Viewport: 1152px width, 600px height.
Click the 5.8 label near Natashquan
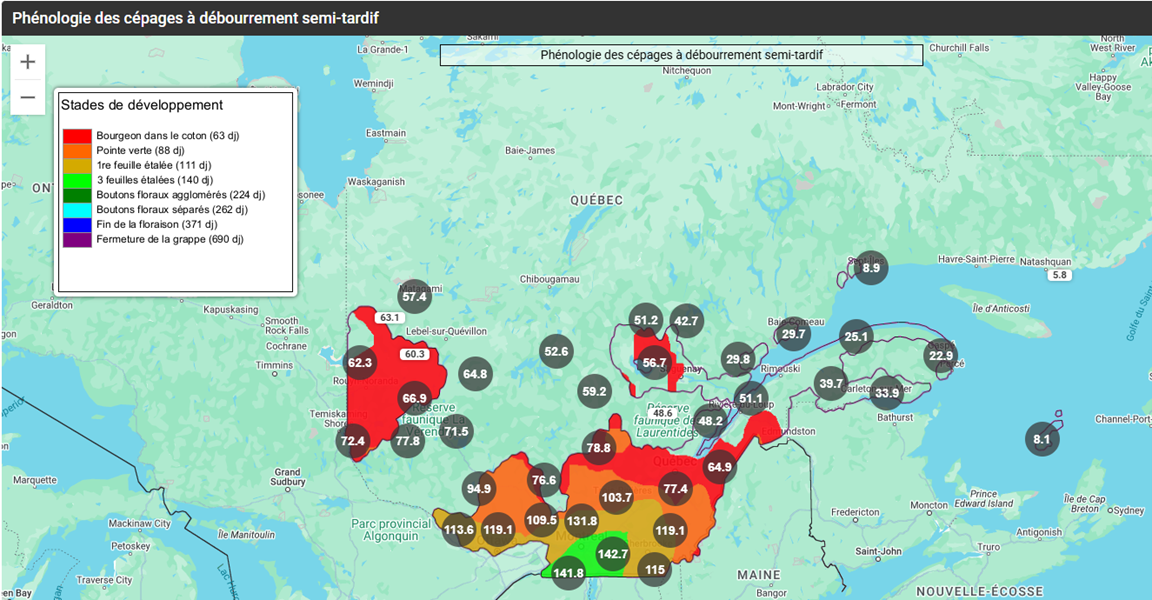(x=1060, y=275)
